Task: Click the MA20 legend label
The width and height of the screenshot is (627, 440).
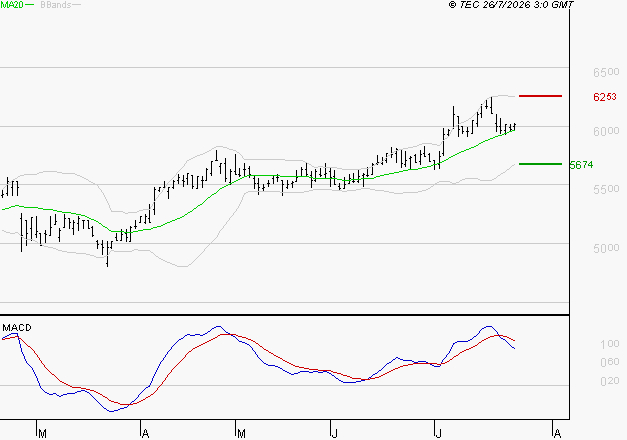Action: 12,5
